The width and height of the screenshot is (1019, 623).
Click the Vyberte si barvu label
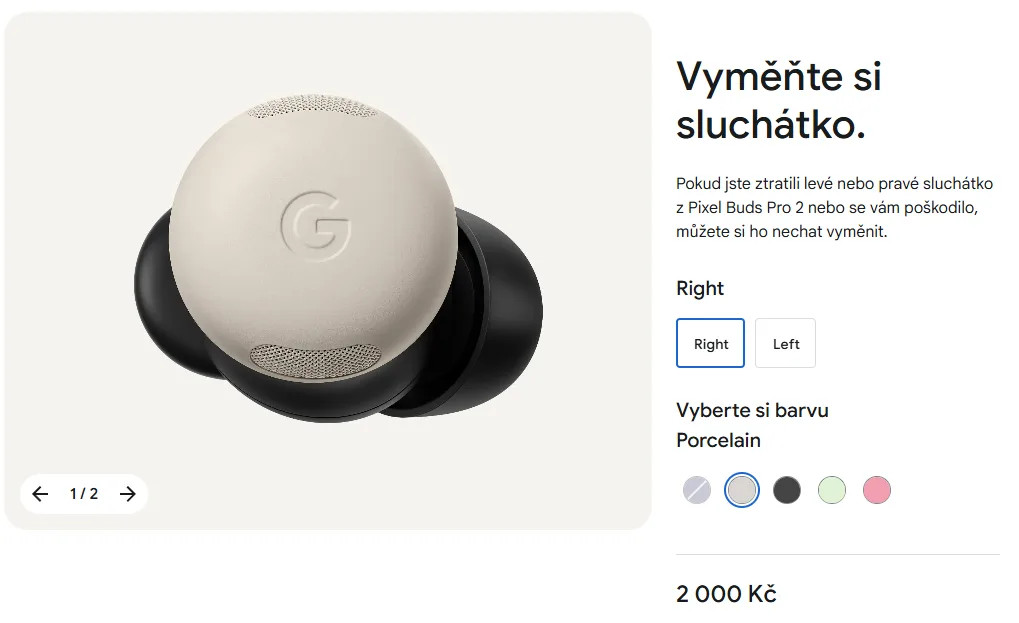point(752,411)
